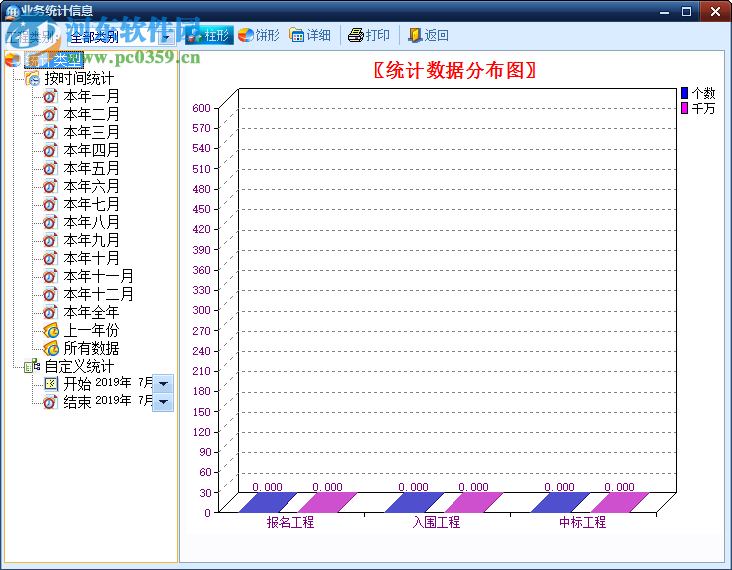The image size is (732, 570).
Task: Click the 返回 return button
Action: [x=428, y=35]
